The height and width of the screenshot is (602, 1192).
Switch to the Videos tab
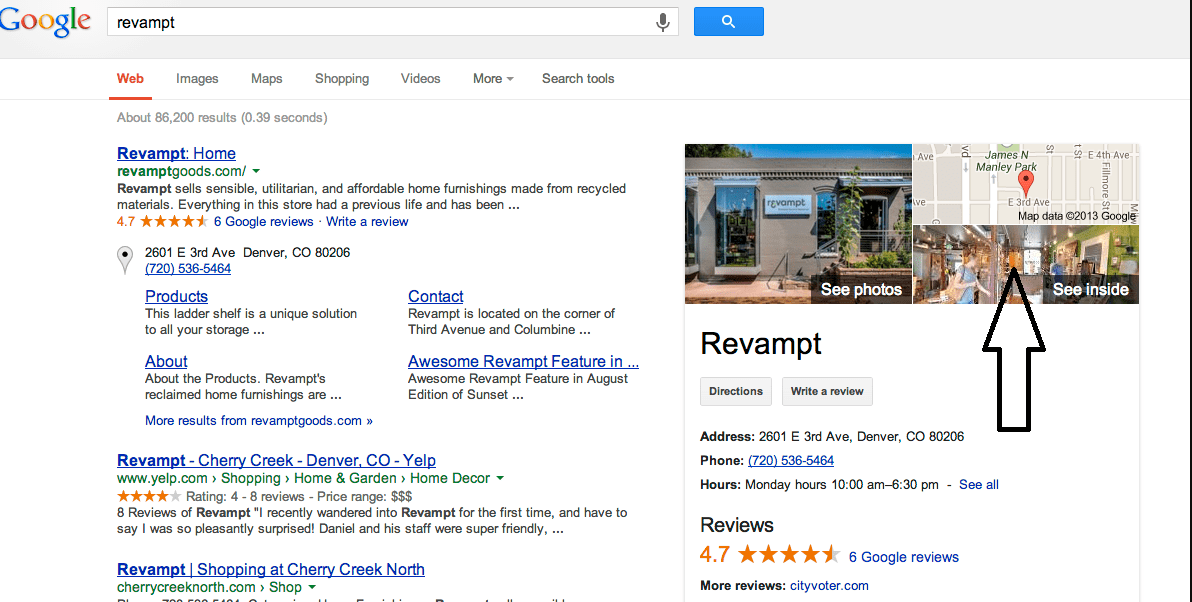(420, 78)
